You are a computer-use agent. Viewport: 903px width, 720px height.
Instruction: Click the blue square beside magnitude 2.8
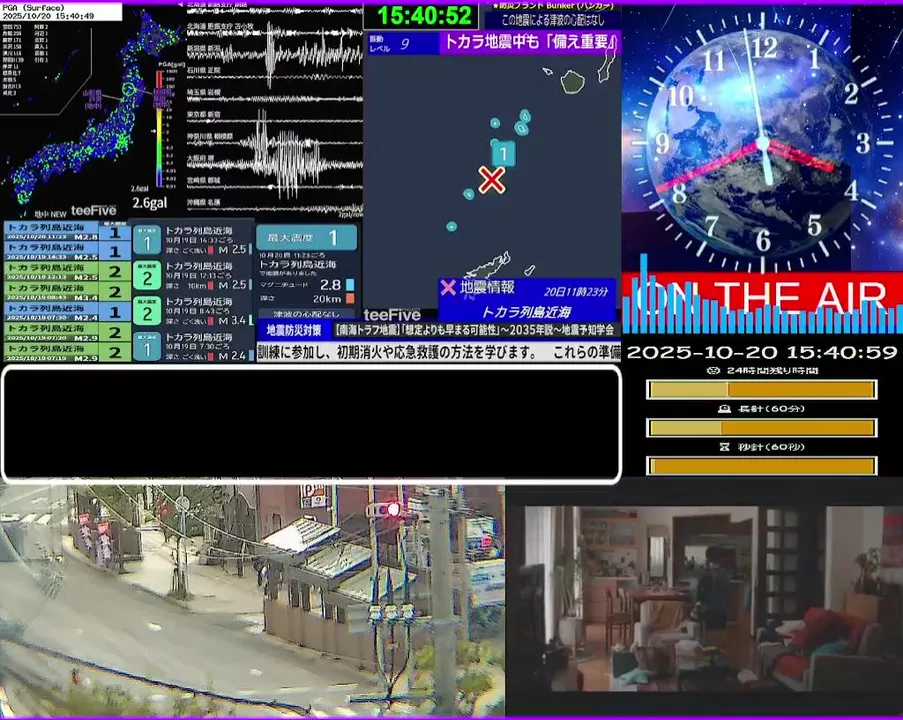pos(350,285)
